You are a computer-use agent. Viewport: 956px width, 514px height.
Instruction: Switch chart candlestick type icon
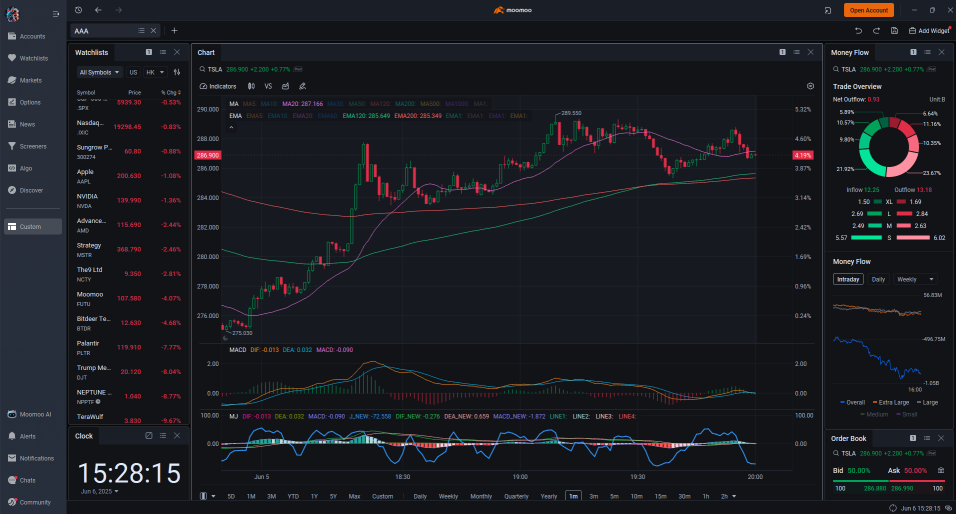(x=251, y=87)
